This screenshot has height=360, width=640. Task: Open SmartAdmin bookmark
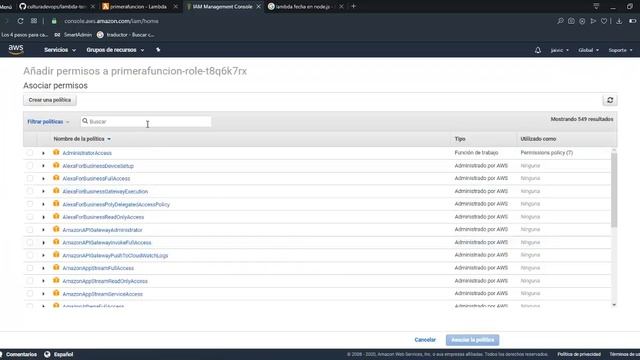coord(73,35)
